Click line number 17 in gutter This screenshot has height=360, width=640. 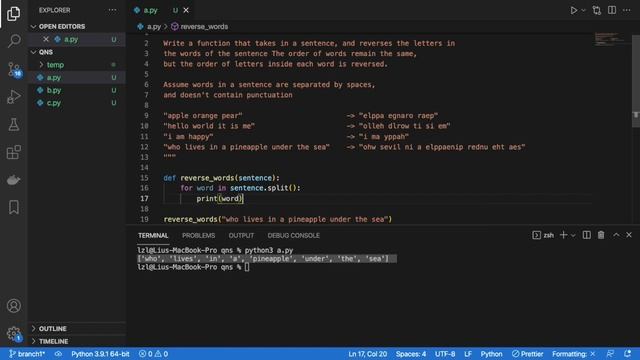pos(144,199)
